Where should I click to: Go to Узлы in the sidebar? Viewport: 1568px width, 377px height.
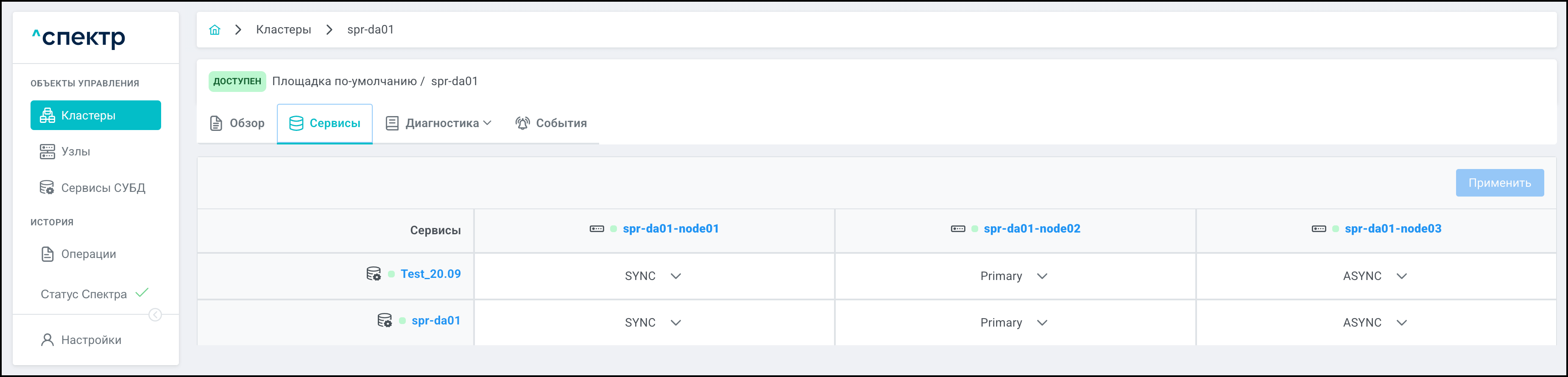tap(75, 151)
